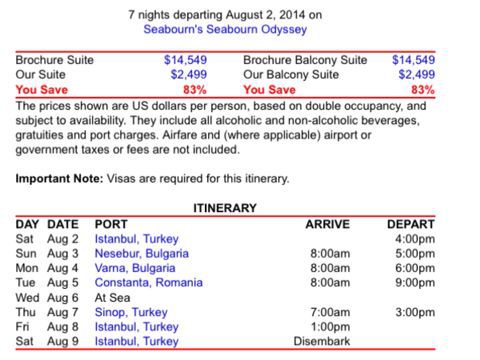
Task: Open the Constanta, Romania port link
Action: click(x=149, y=283)
